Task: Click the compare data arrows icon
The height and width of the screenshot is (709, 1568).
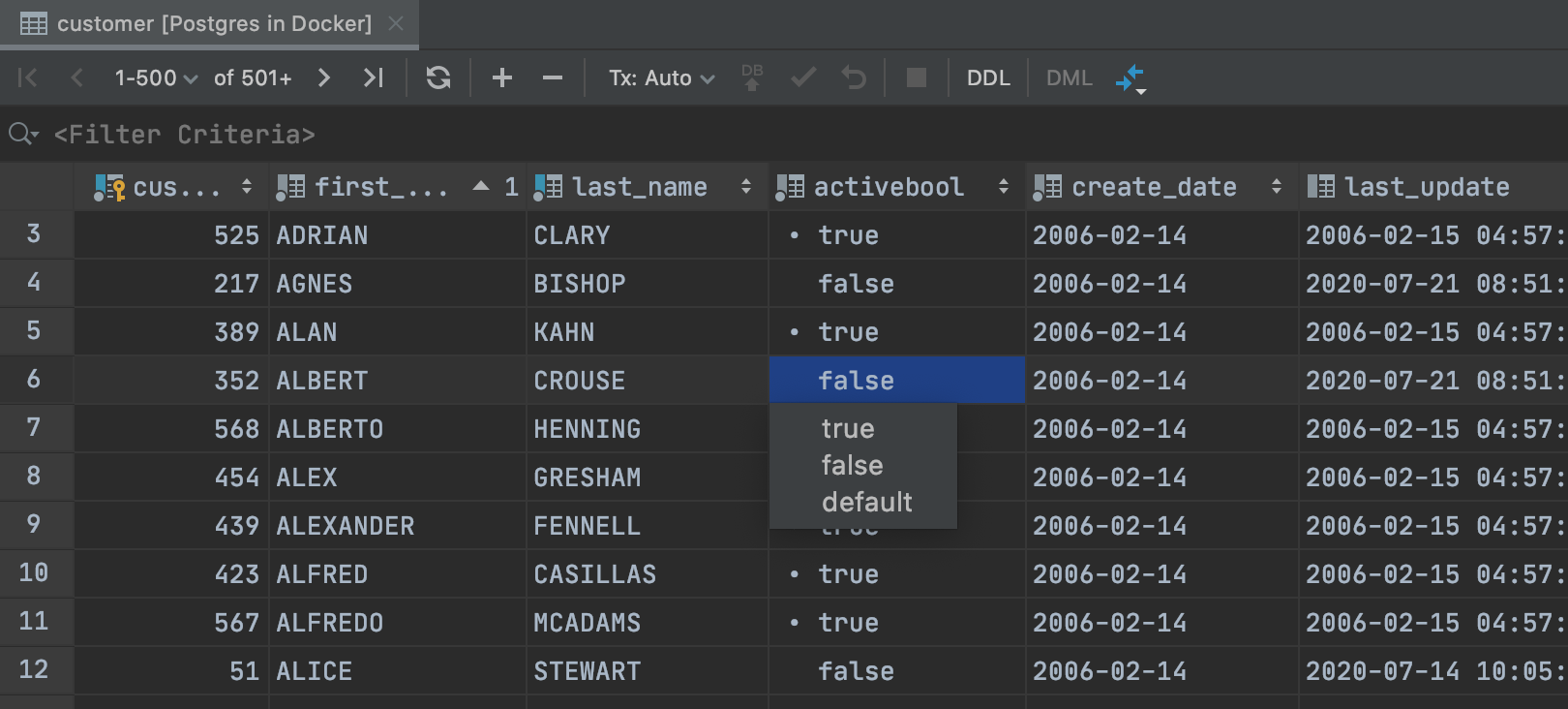Action: pos(1130,78)
